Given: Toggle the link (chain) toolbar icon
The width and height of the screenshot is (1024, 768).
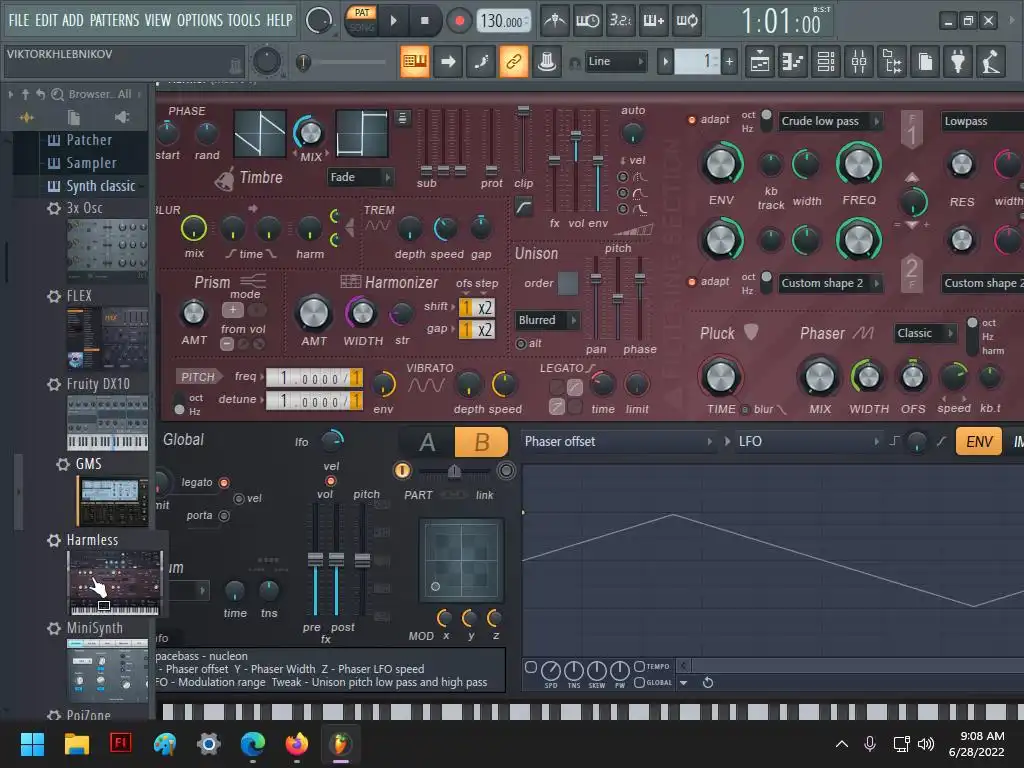Looking at the screenshot, I should pyautogui.click(x=514, y=62).
